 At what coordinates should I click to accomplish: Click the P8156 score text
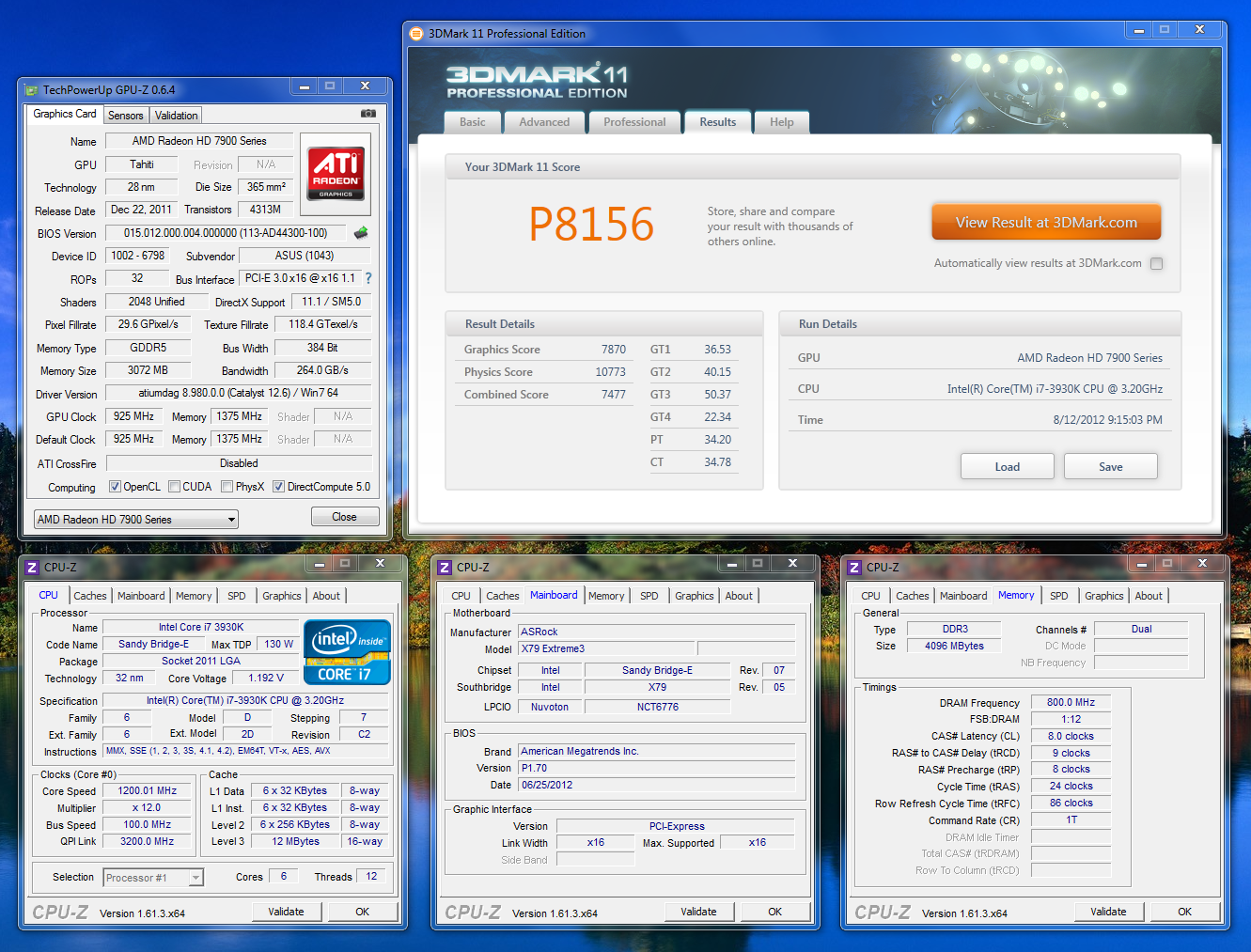pos(591,225)
